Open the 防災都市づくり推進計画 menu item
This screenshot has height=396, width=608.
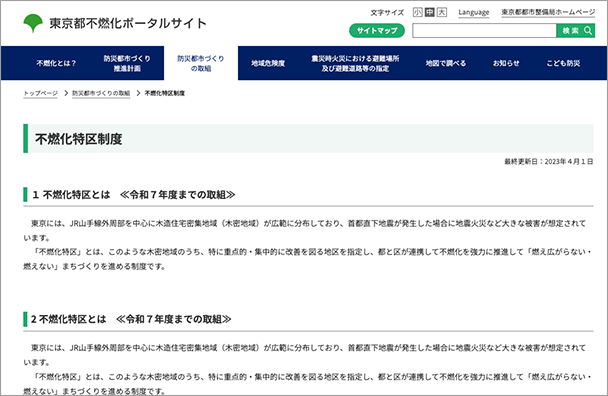[127, 63]
